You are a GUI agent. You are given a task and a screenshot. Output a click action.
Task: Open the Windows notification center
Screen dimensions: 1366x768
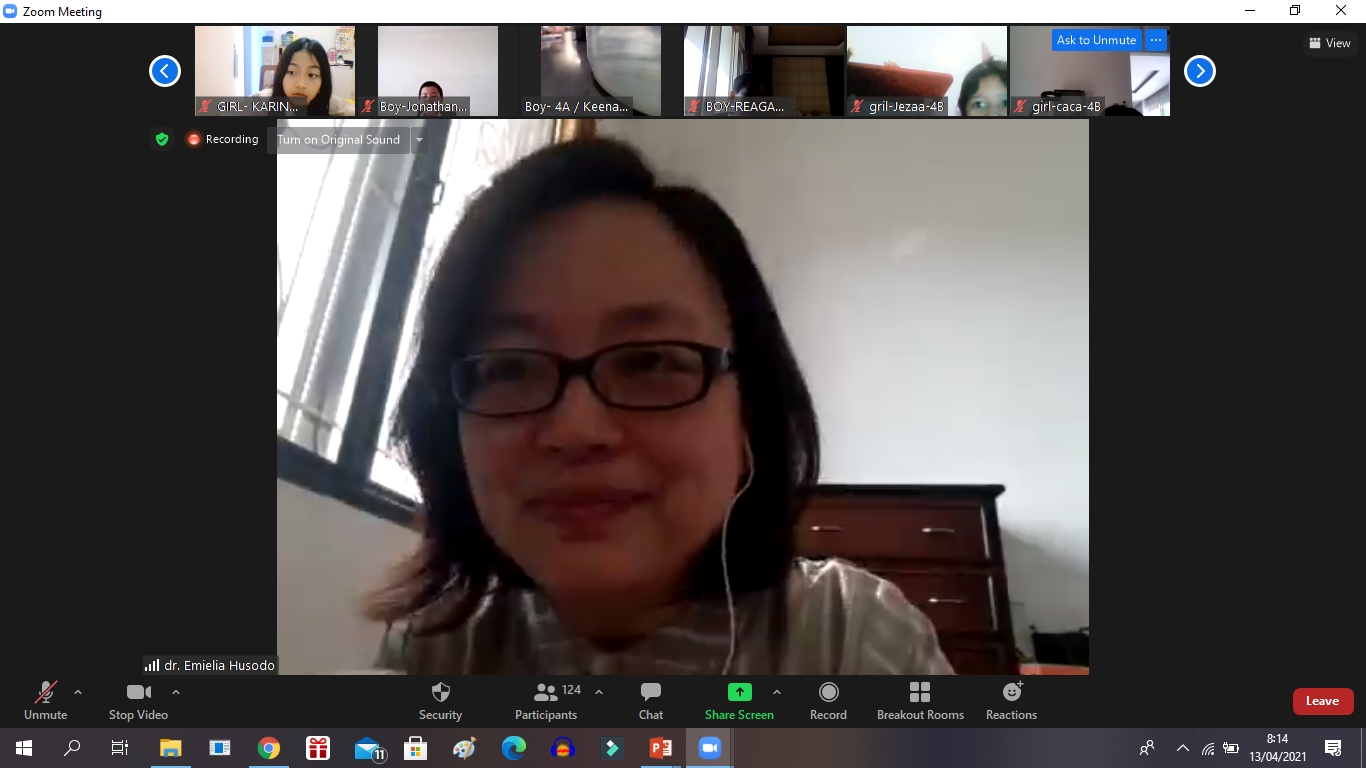[1332, 748]
